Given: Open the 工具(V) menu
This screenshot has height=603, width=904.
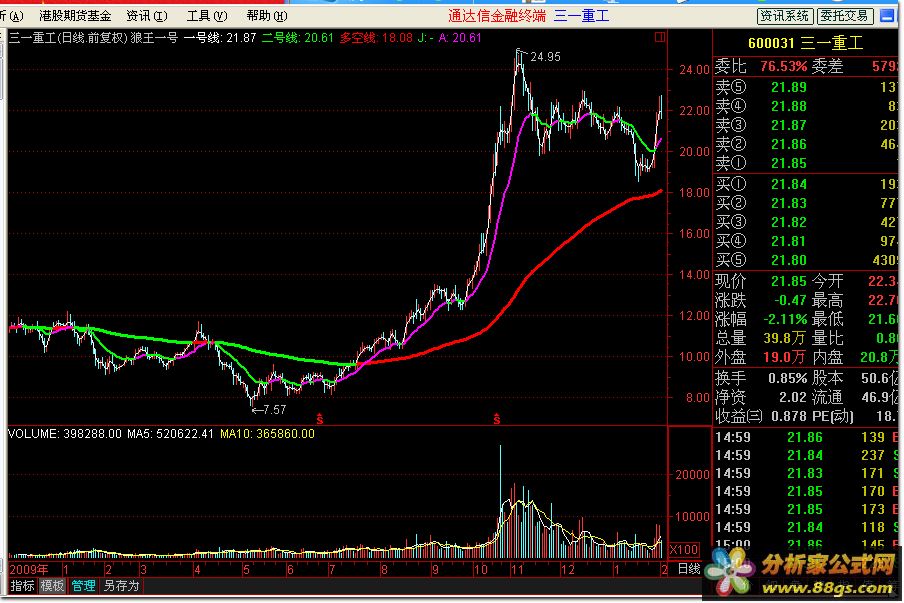Looking at the screenshot, I should 207,16.
